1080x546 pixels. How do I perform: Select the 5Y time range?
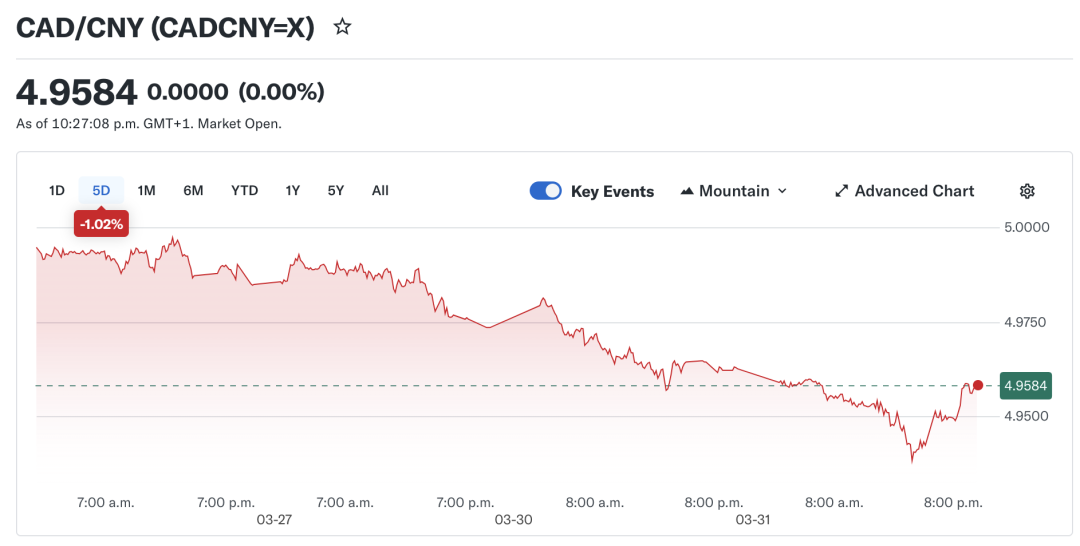point(336,190)
